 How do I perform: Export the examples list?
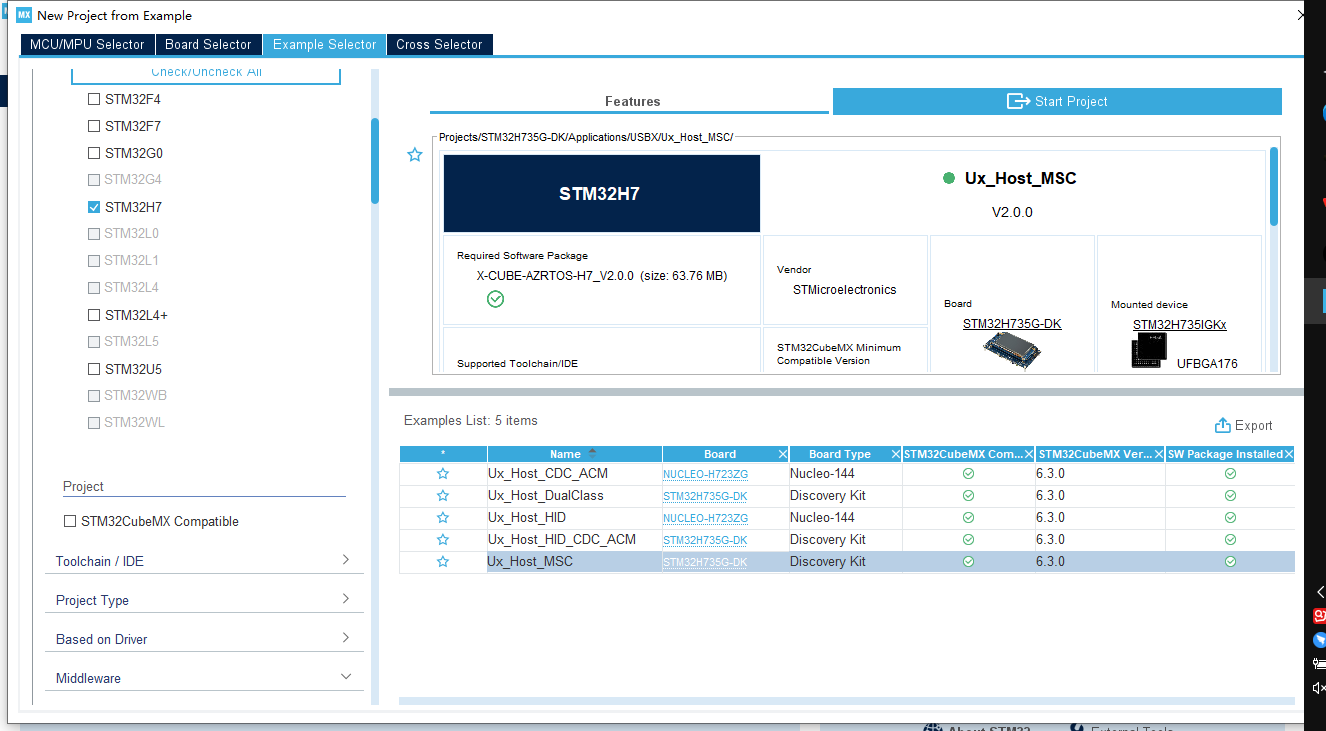[x=1243, y=425]
